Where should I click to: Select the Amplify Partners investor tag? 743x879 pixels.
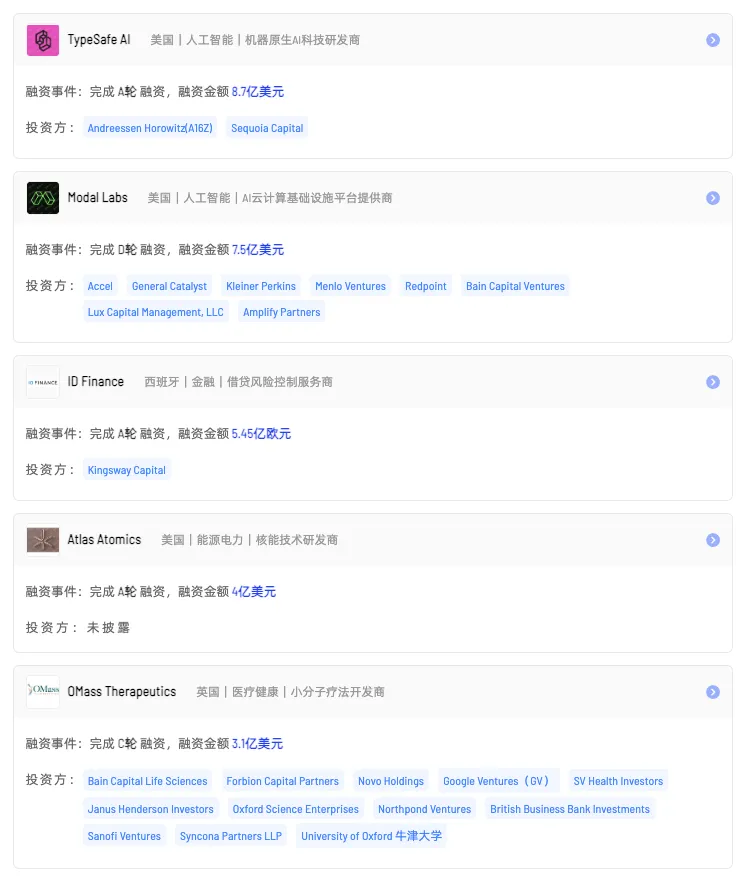coord(281,312)
